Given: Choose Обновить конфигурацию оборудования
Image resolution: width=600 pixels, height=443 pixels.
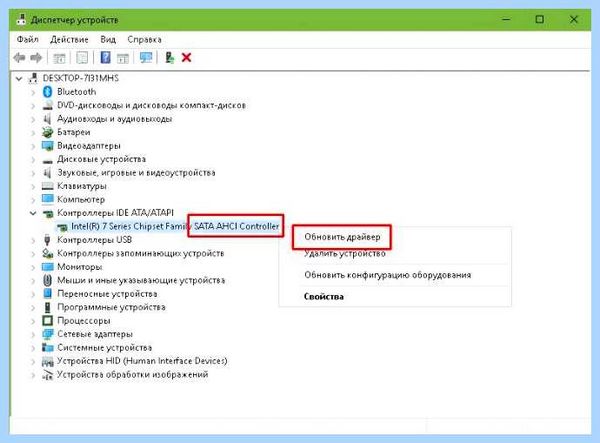Looking at the screenshot, I should [388, 275].
